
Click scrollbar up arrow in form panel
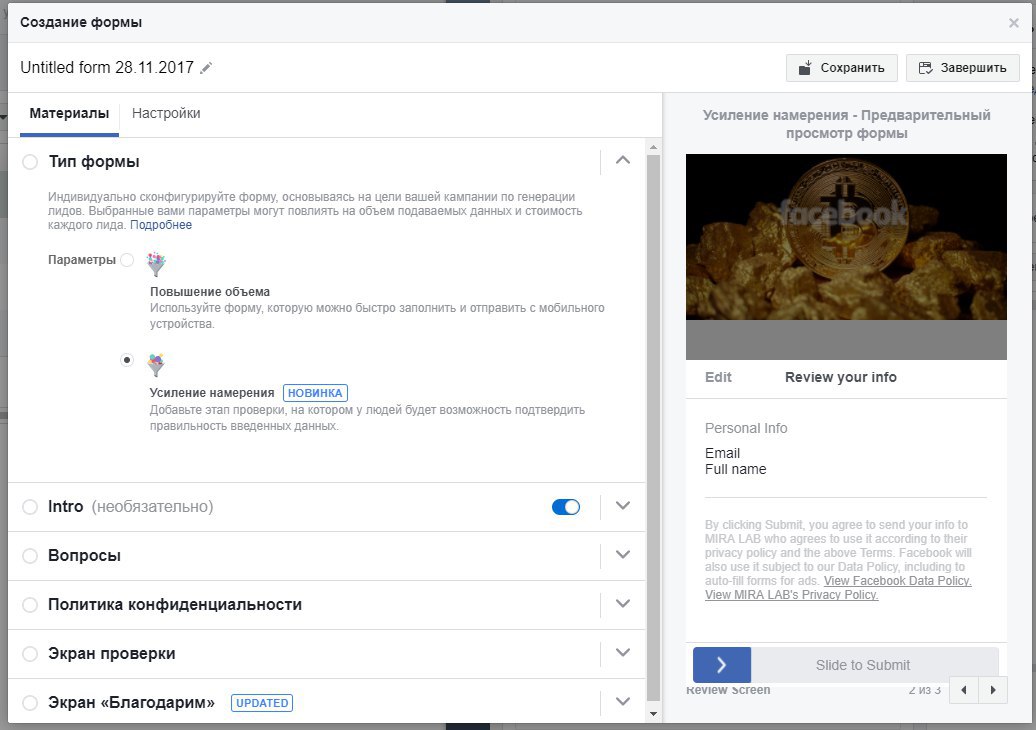click(x=653, y=147)
